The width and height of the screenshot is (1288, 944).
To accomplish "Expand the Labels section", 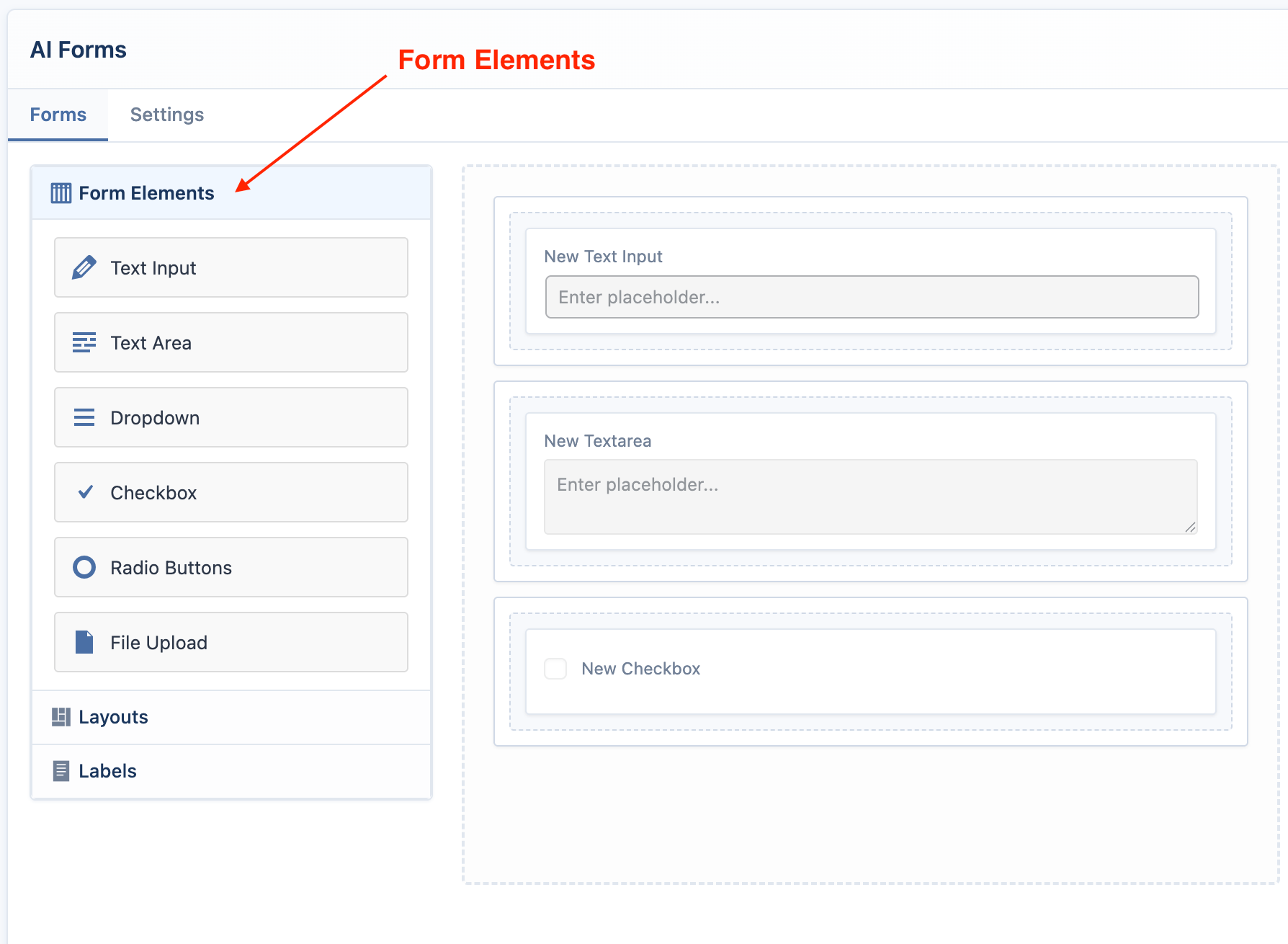I will pos(231,771).
